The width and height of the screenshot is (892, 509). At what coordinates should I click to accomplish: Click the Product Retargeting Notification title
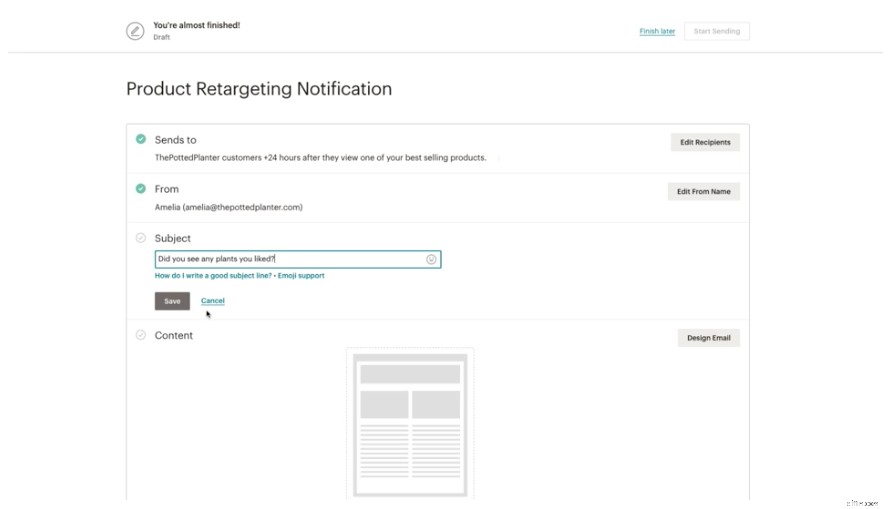point(259,89)
